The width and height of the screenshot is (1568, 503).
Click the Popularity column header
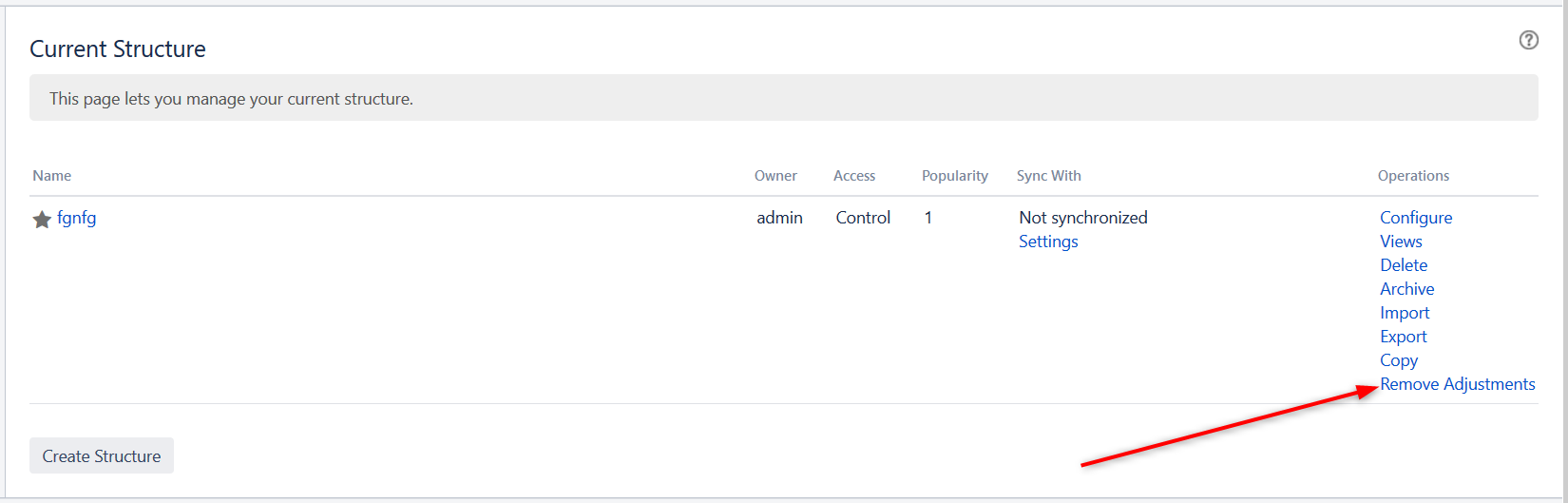pyautogui.click(x=954, y=176)
